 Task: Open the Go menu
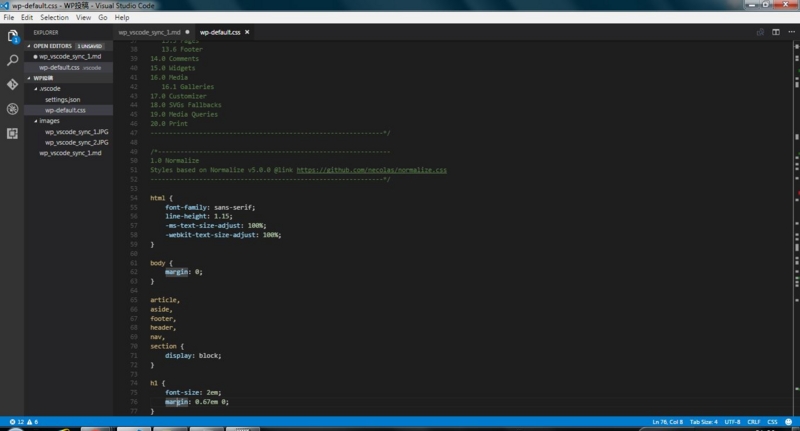pos(103,17)
